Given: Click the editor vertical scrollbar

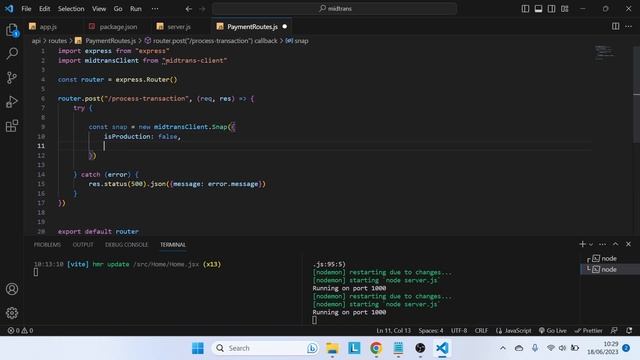Looking at the screenshot, I should pos(636,94).
